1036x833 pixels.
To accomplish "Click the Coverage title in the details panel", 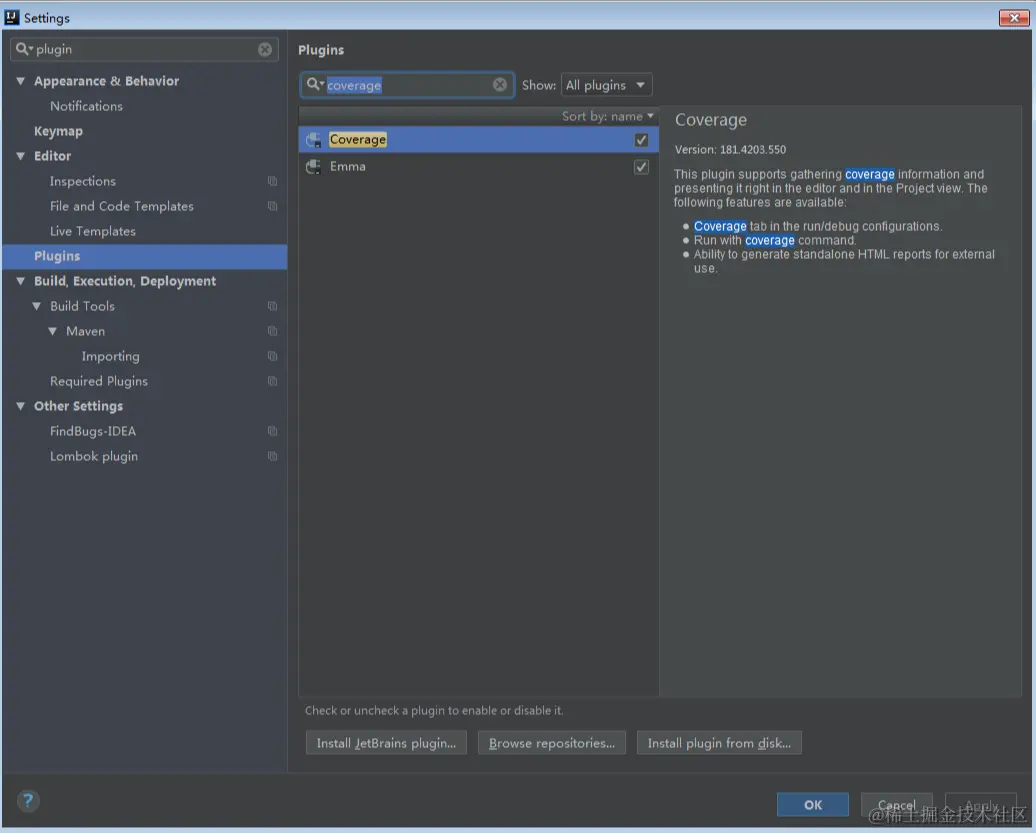I will (711, 120).
